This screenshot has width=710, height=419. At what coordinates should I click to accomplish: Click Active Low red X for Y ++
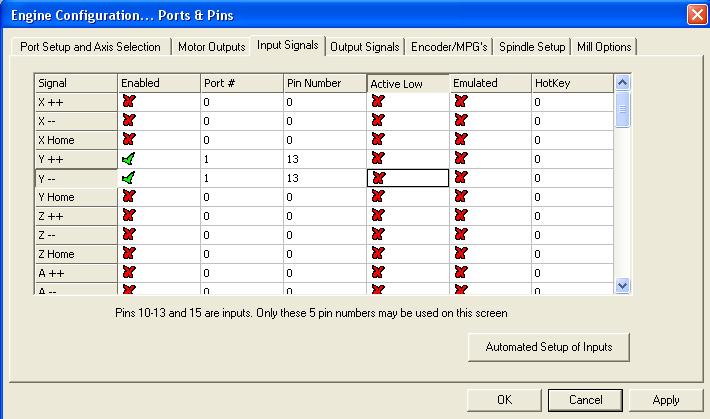coord(377,158)
